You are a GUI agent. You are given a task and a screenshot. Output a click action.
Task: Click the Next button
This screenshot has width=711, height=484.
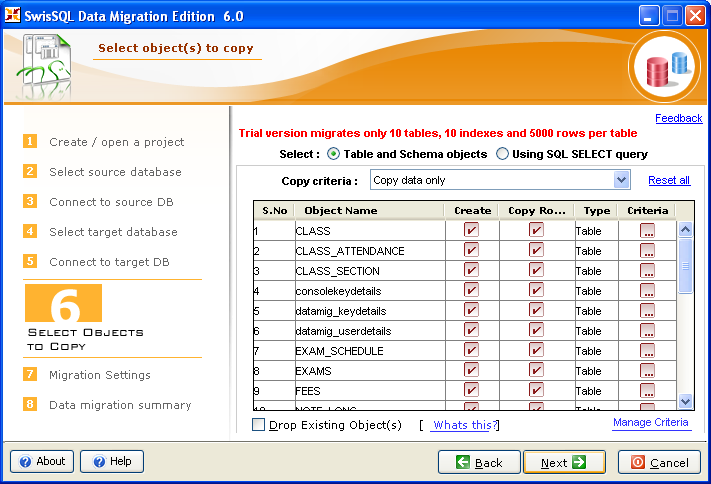[564, 462]
